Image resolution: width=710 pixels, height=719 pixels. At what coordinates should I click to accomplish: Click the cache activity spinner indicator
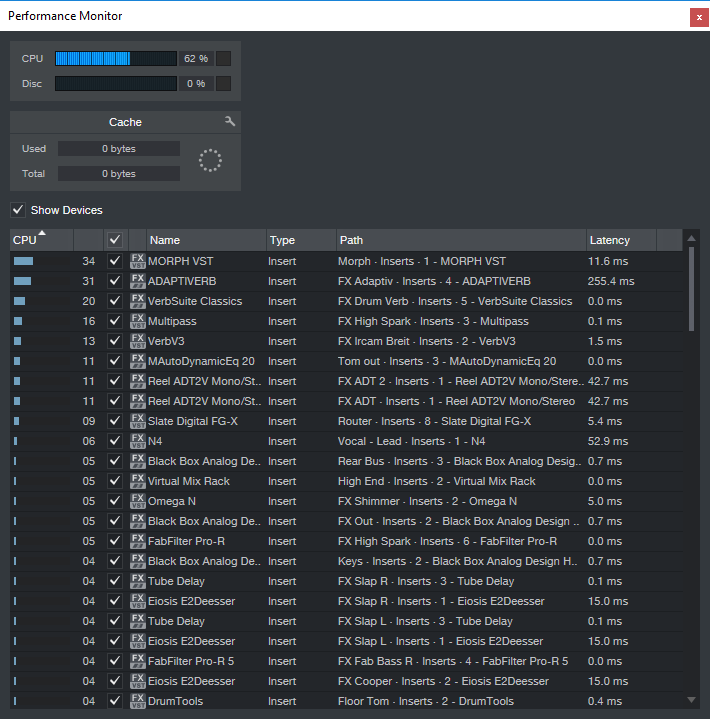coord(210,160)
